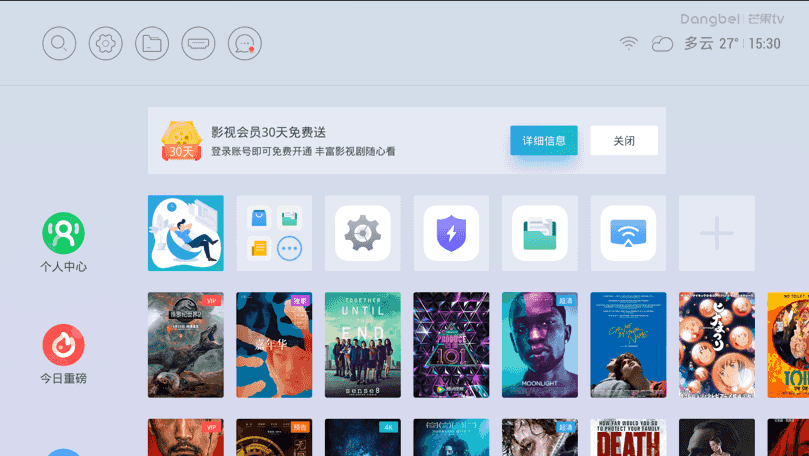The height and width of the screenshot is (456, 809).
Task: Open the Call Me By Your Name poster
Action: coord(628,345)
